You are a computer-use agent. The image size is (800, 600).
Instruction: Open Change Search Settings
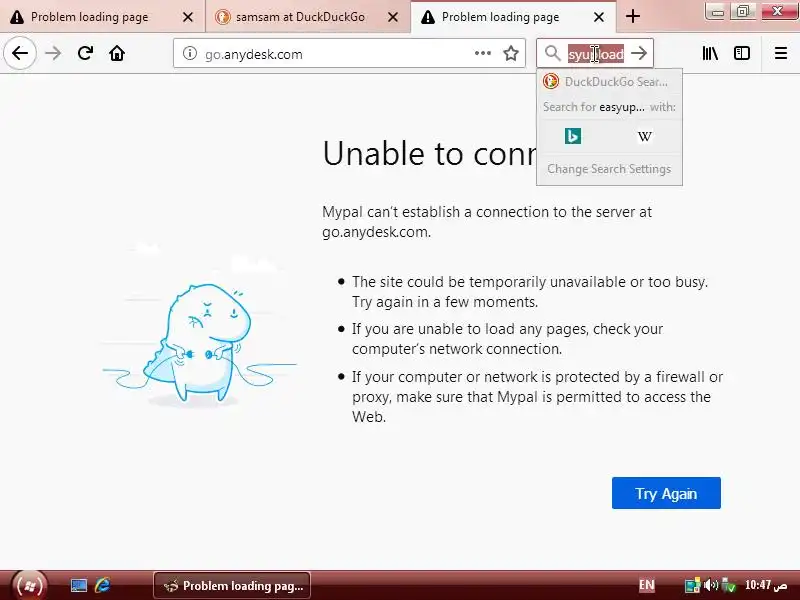(609, 169)
